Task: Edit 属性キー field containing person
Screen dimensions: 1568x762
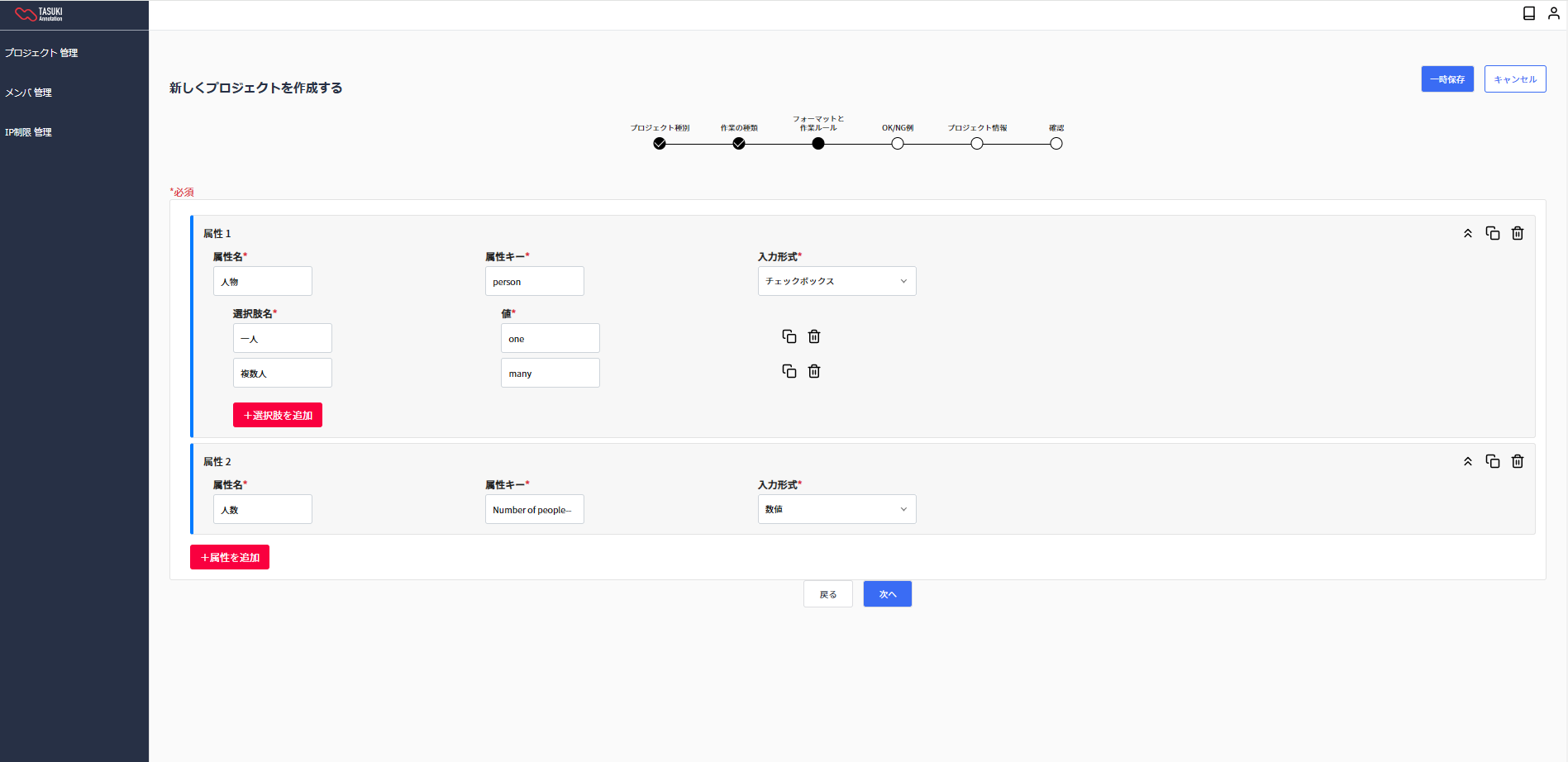Action: pyautogui.click(x=535, y=281)
